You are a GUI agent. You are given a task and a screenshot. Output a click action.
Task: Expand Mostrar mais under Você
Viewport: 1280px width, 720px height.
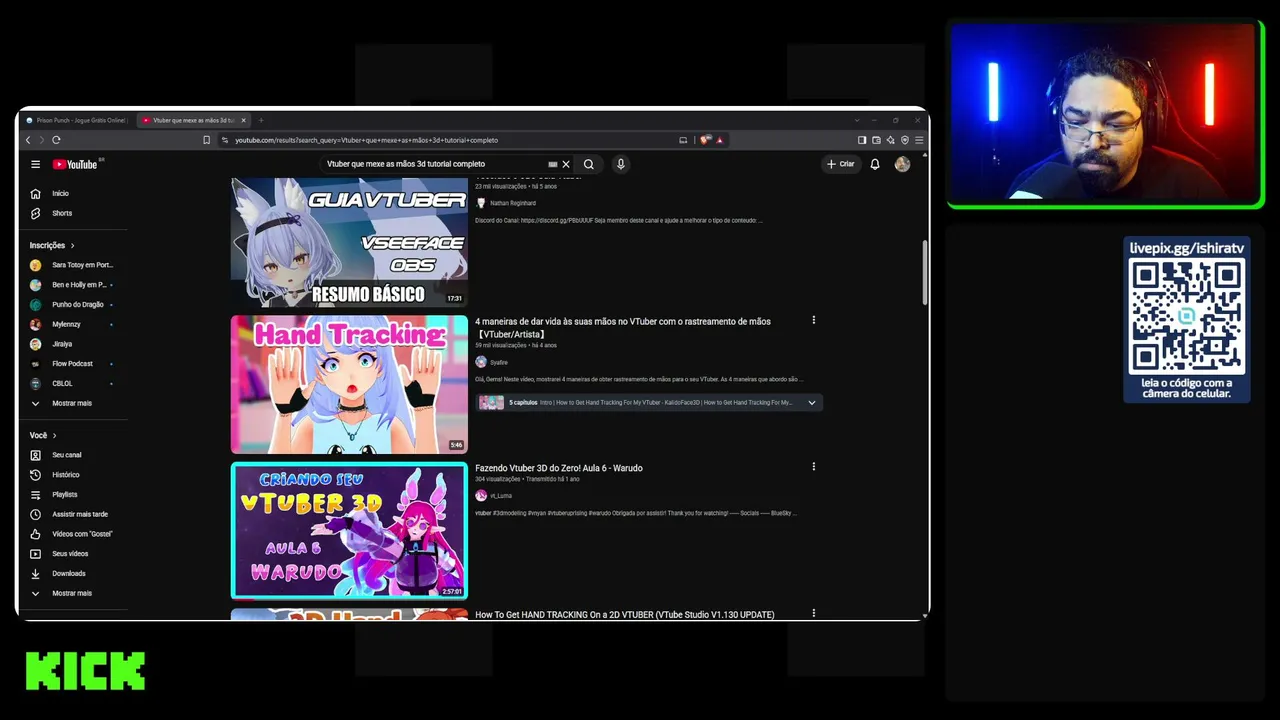tap(70, 593)
